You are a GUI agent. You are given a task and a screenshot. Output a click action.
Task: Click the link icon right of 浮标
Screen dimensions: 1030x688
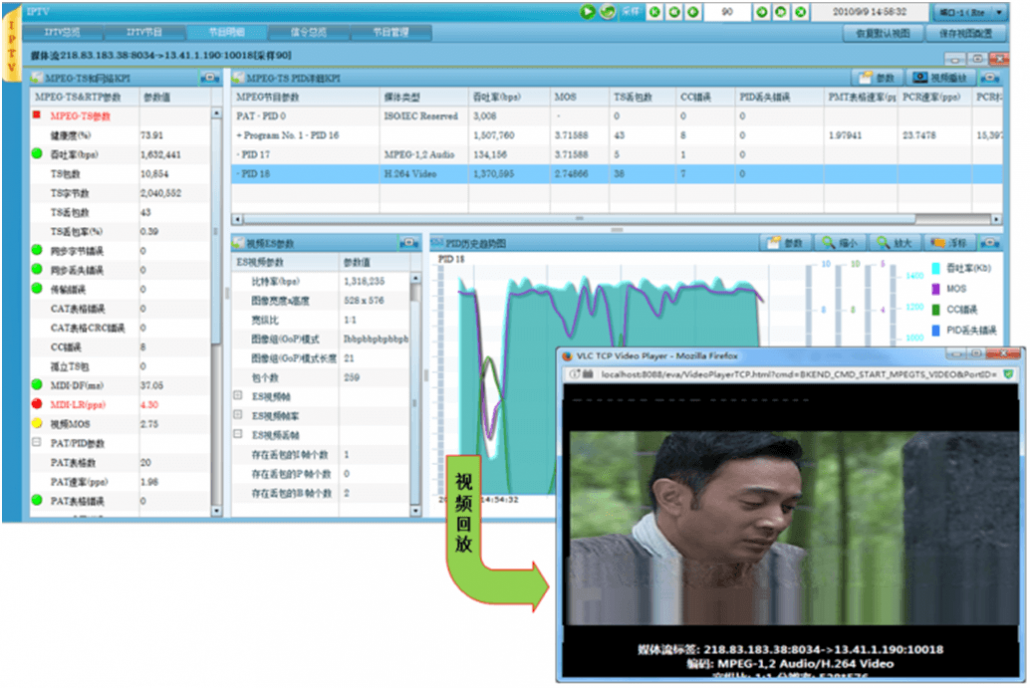(991, 243)
